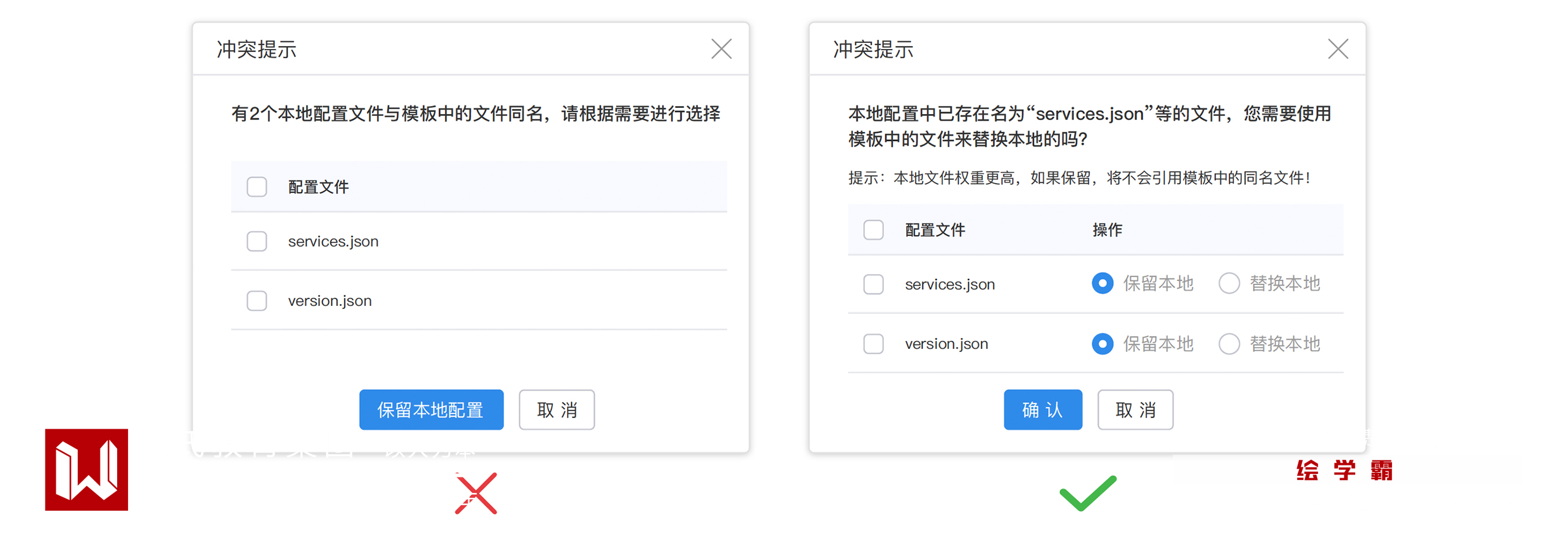Check services.json in the right dialog
The image size is (1568, 542).
point(873,284)
